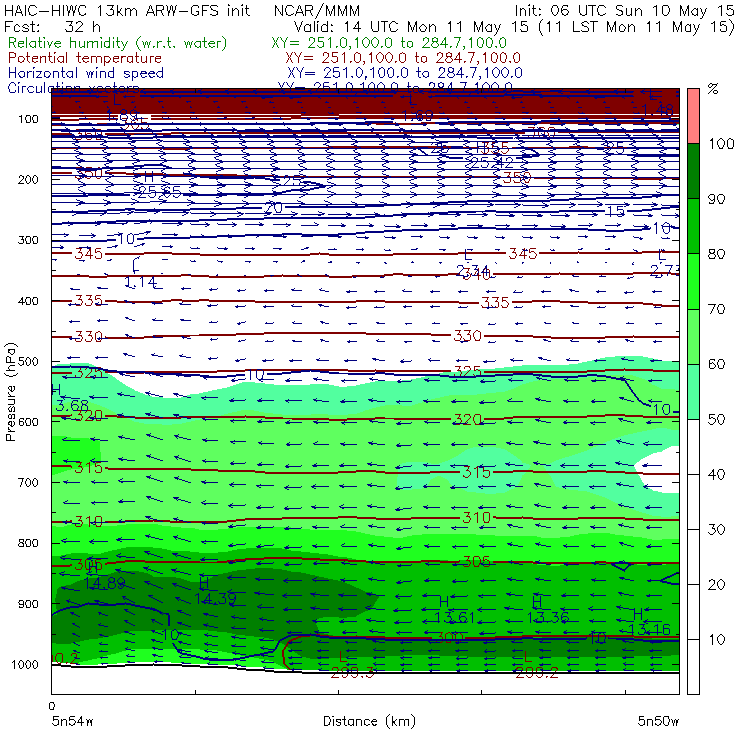Pick the 50–60% mint green color bar segment
740x740 pixels.
pyautogui.click(x=693, y=392)
